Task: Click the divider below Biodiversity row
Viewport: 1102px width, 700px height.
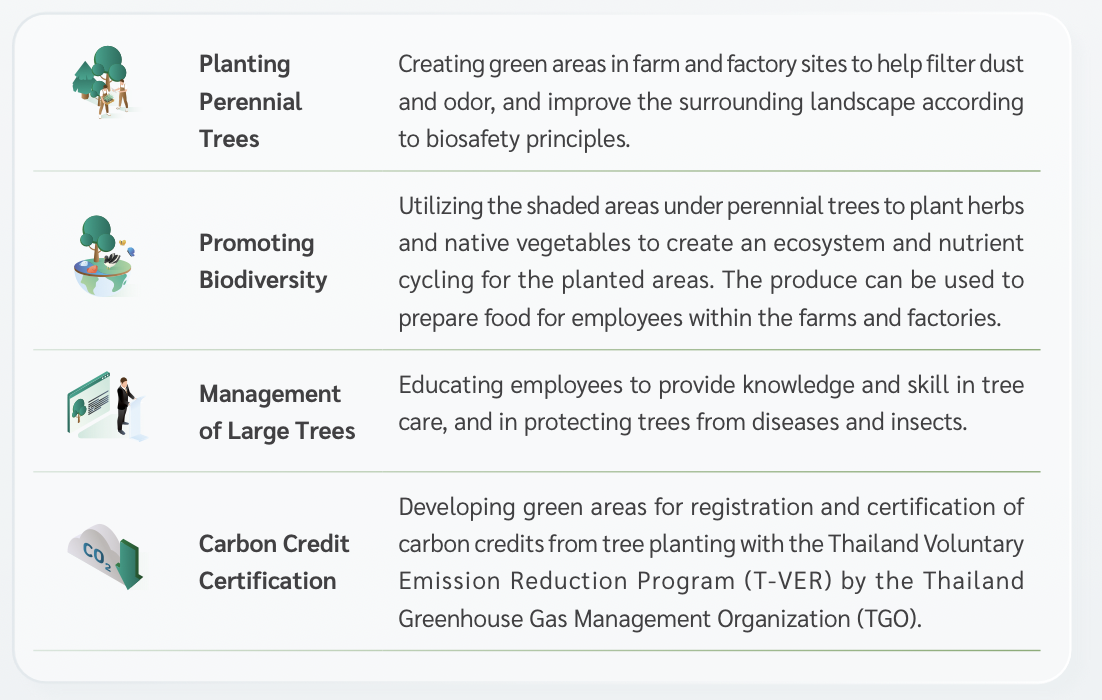Action: 536,349
